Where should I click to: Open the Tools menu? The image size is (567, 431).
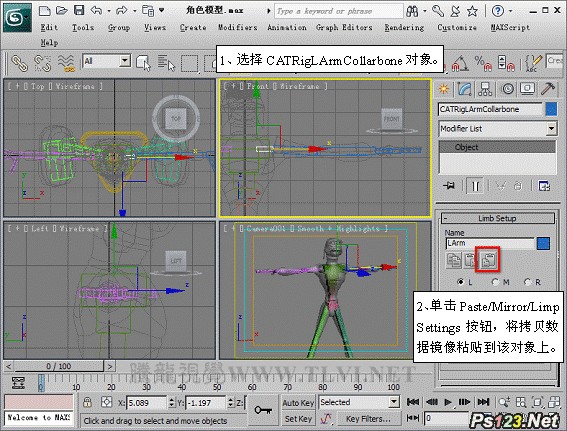pyautogui.click(x=83, y=27)
